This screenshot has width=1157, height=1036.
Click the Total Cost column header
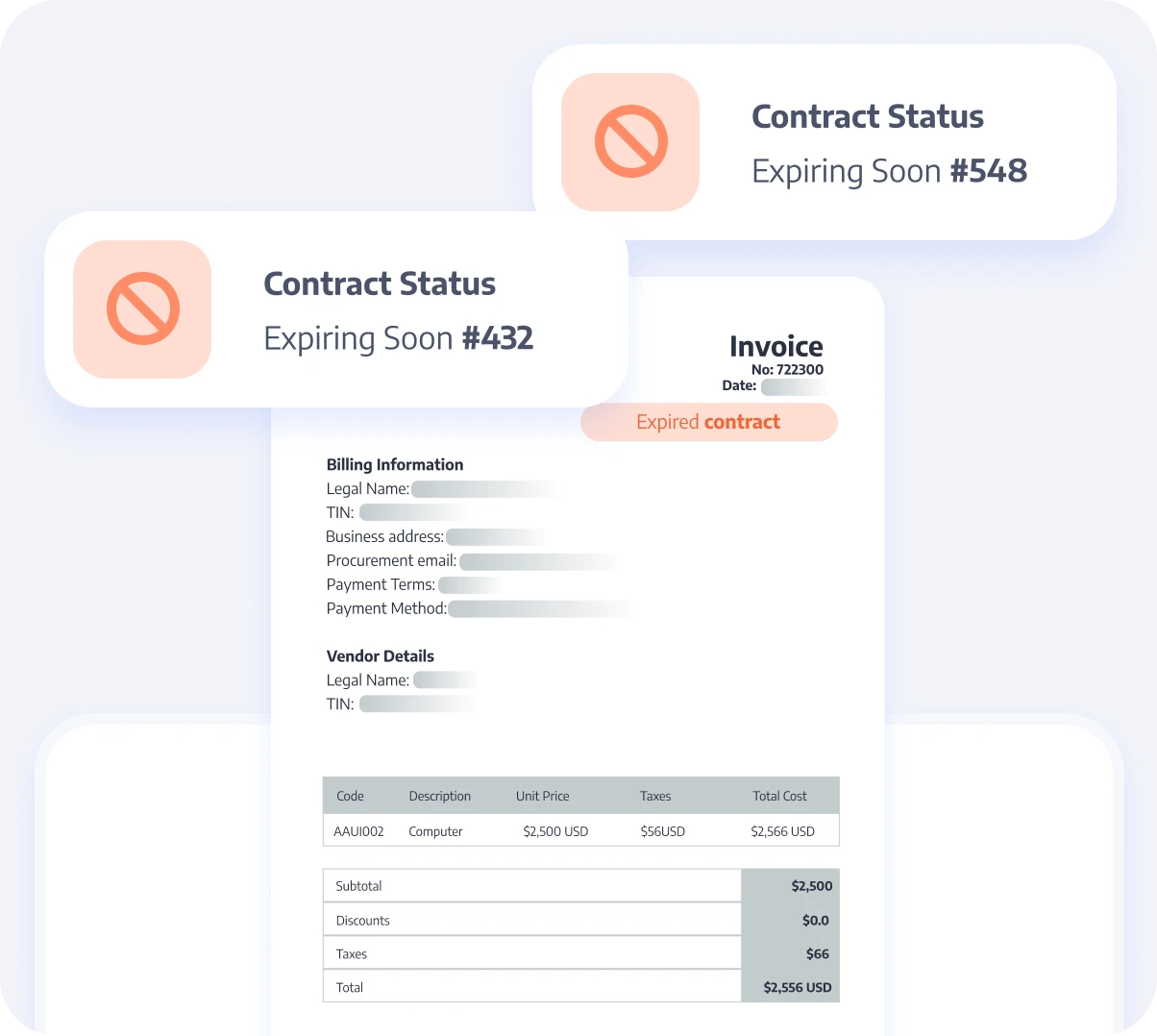click(x=779, y=796)
